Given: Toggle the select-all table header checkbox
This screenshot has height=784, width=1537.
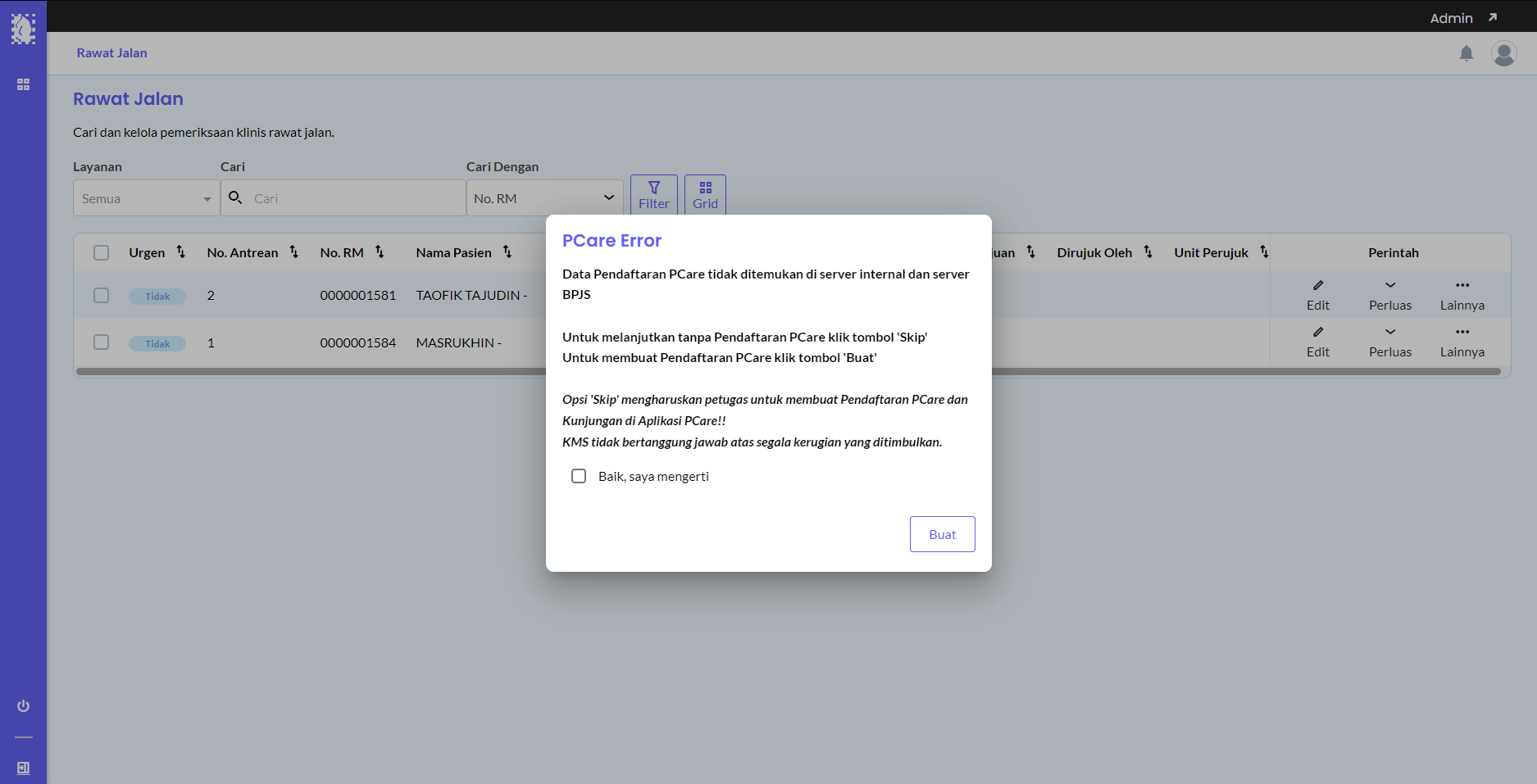Looking at the screenshot, I should (x=101, y=252).
